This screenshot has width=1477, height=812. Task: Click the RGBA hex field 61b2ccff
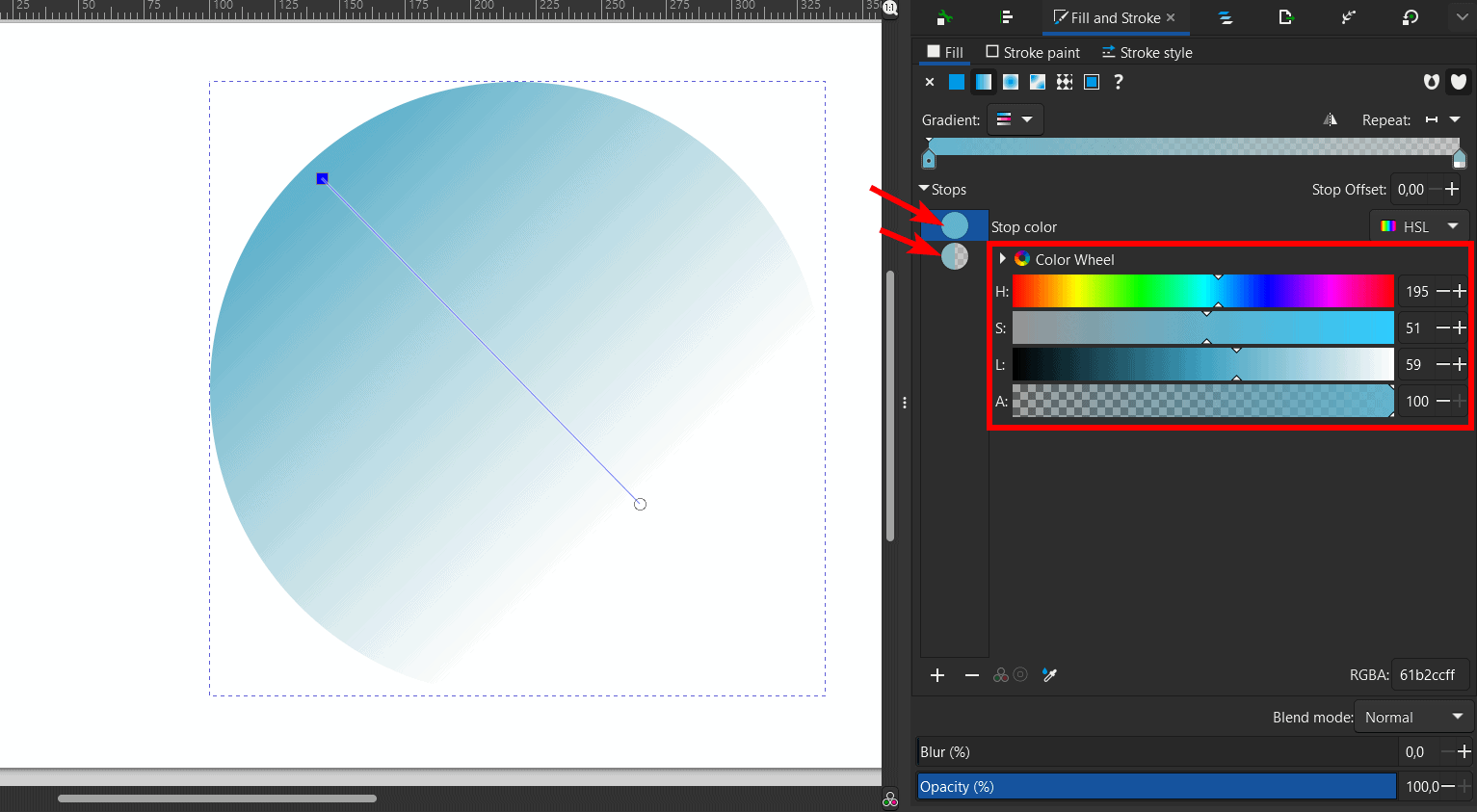click(1430, 675)
